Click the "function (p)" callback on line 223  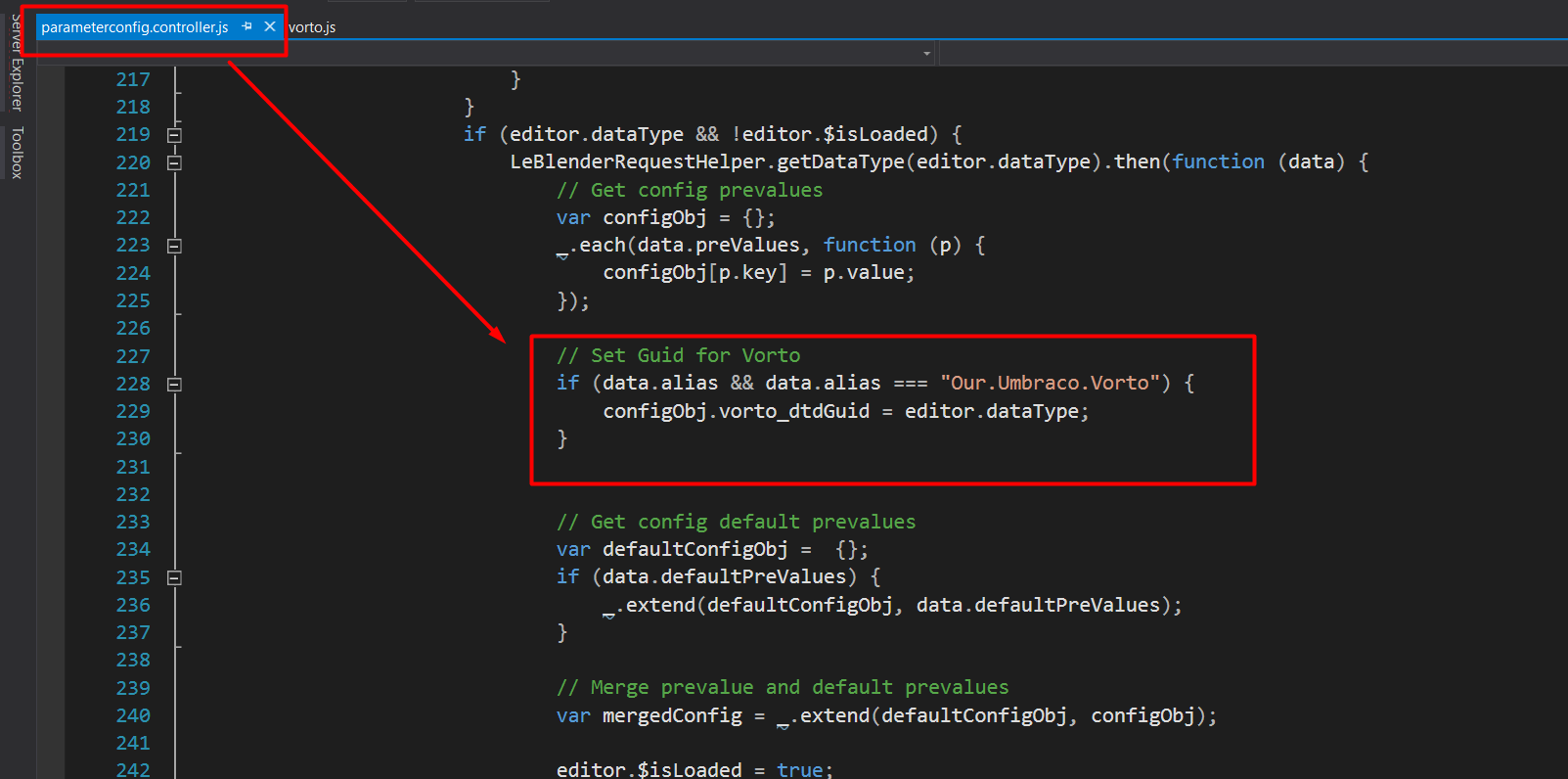(892, 245)
